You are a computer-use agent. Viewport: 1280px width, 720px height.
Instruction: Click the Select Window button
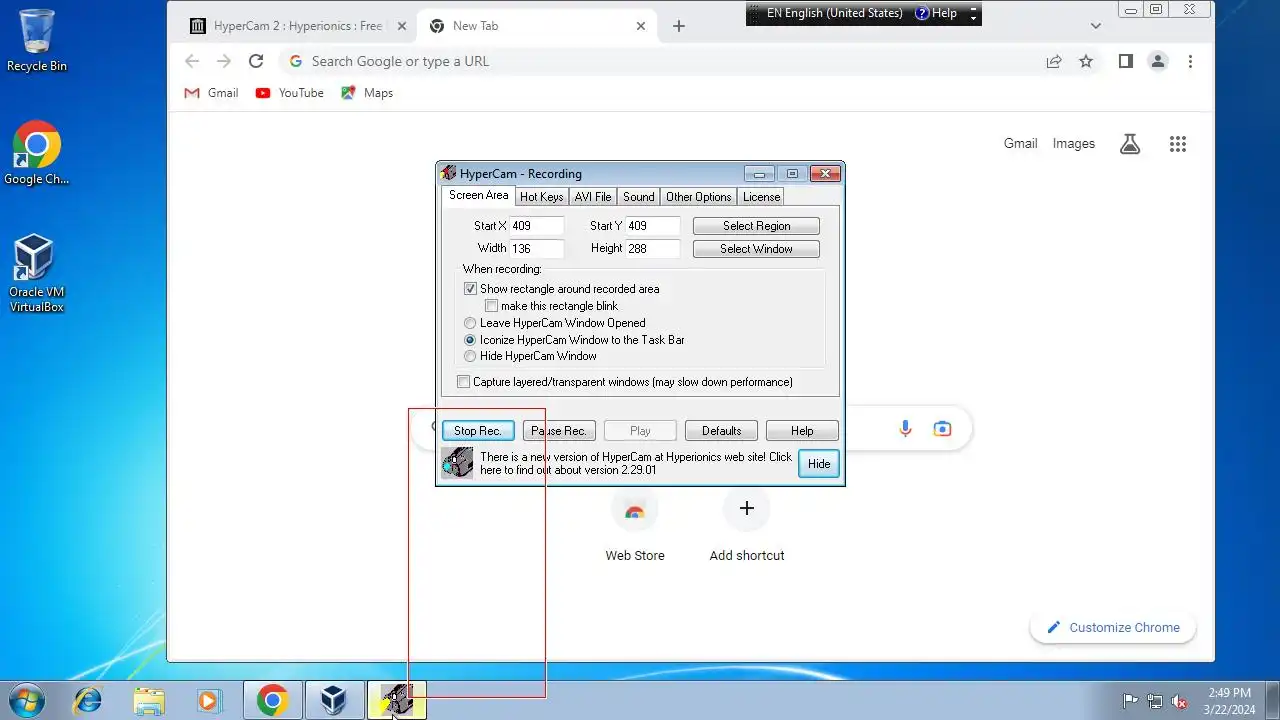coord(756,249)
